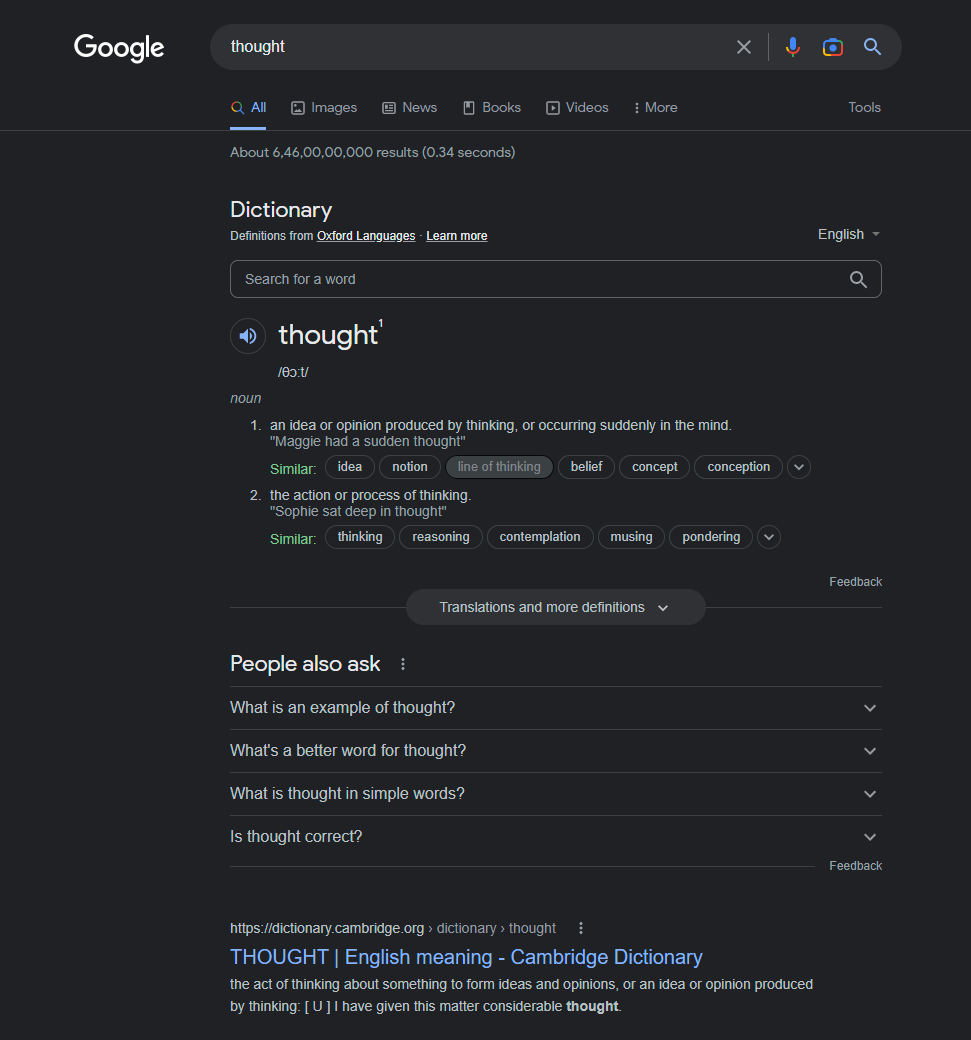Image resolution: width=971 pixels, height=1040 pixels.
Task: Expand Translations and more definitions
Action: [556, 608]
